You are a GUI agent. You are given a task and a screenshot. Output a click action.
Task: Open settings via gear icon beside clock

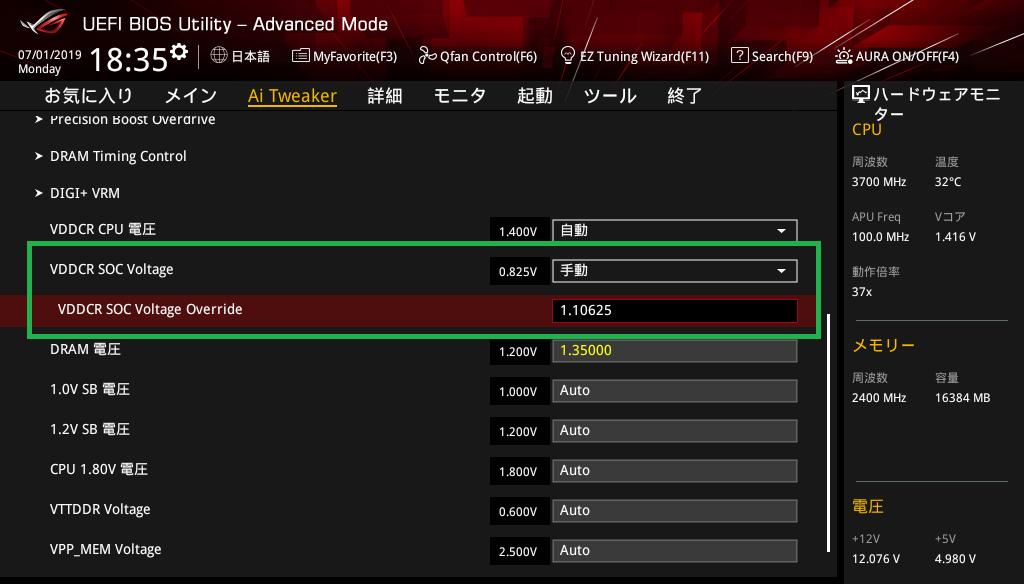click(x=179, y=51)
